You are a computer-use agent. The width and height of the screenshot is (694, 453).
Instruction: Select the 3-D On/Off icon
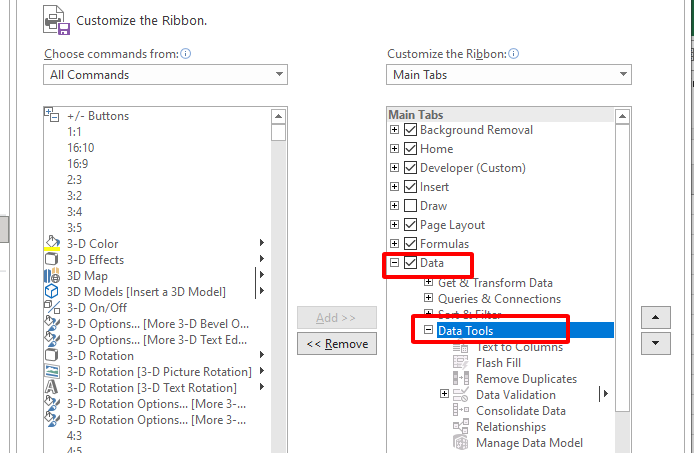tap(52, 307)
